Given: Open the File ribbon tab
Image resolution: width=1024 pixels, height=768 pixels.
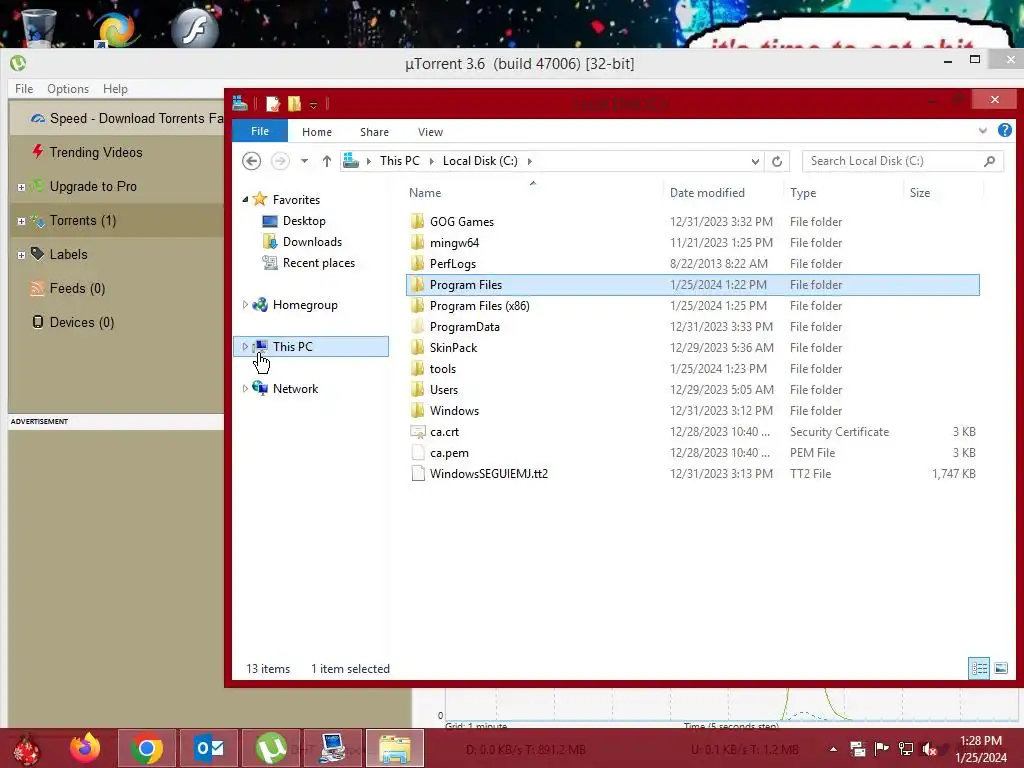Looking at the screenshot, I should [260, 131].
